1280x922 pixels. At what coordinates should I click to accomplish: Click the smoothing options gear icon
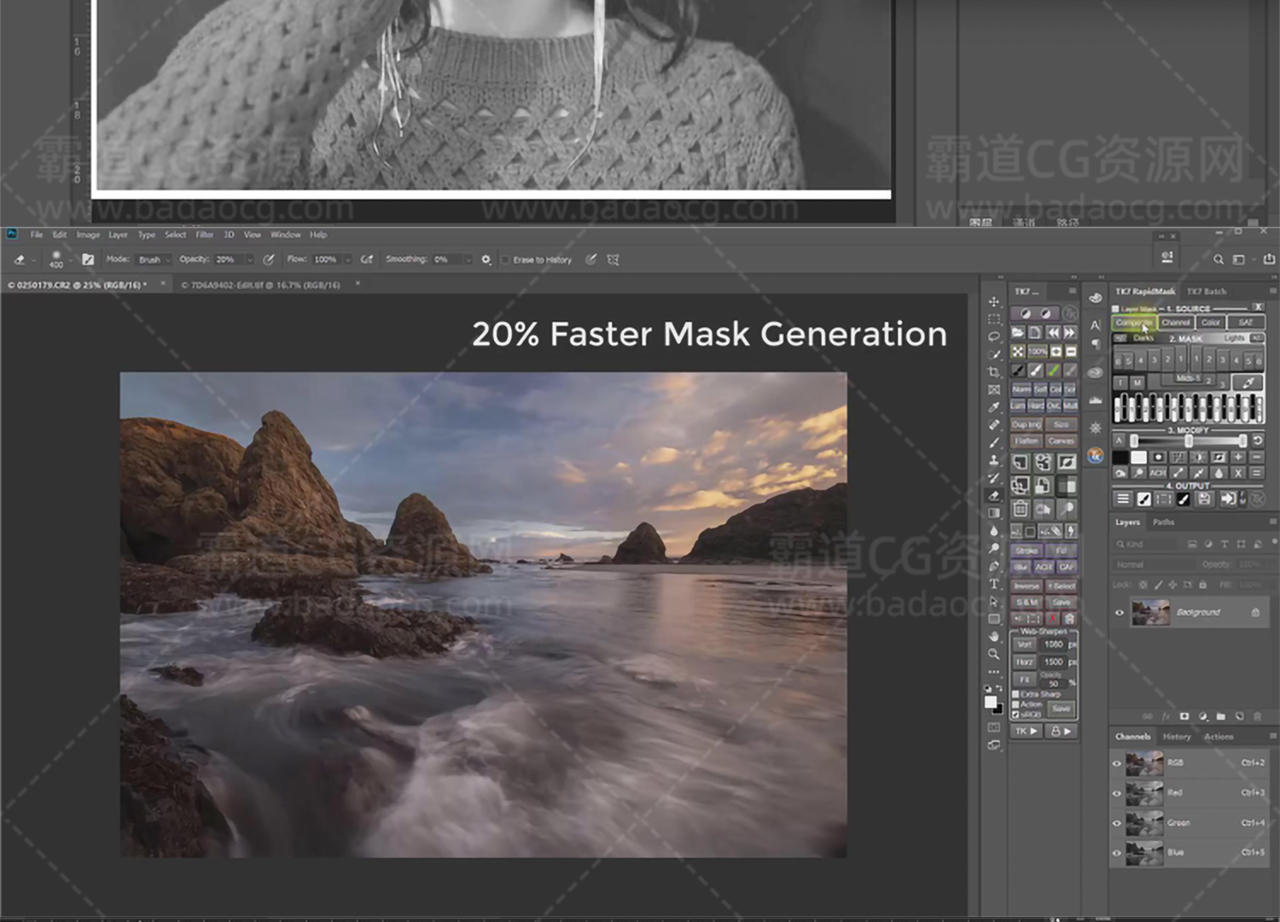point(486,259)
